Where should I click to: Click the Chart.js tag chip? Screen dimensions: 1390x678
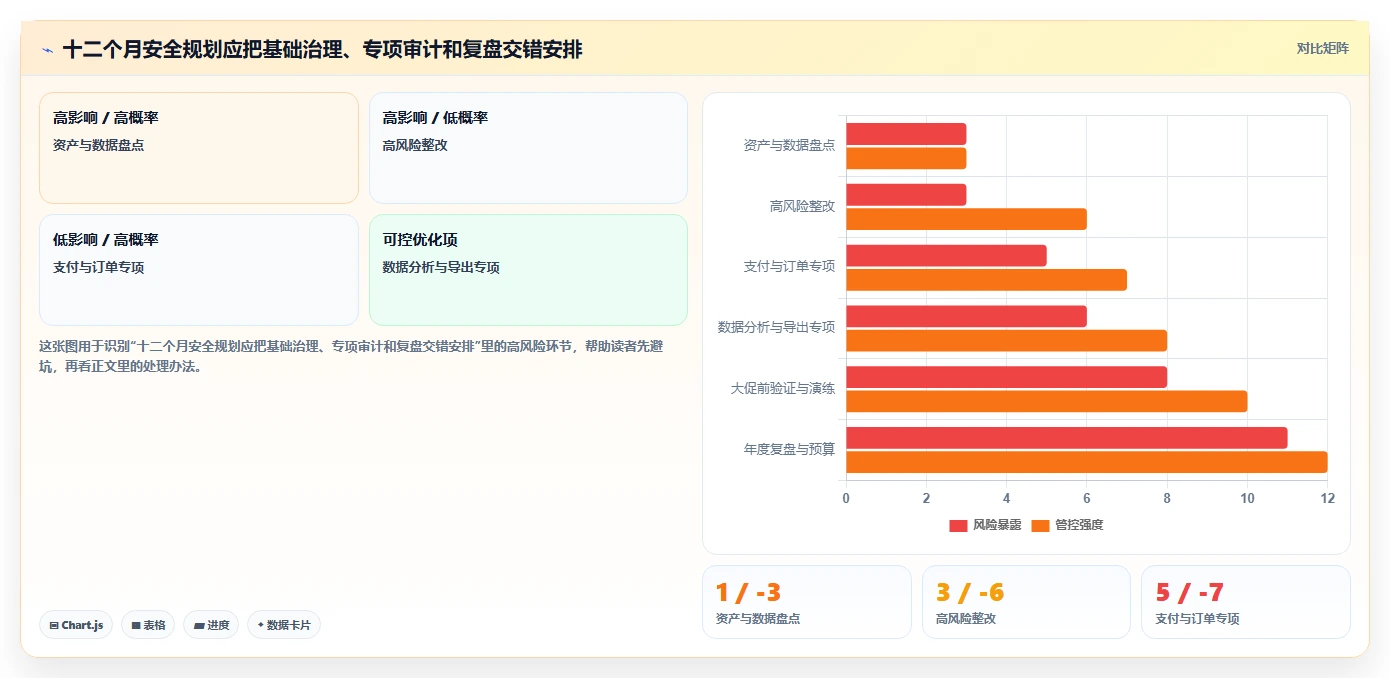76,625
